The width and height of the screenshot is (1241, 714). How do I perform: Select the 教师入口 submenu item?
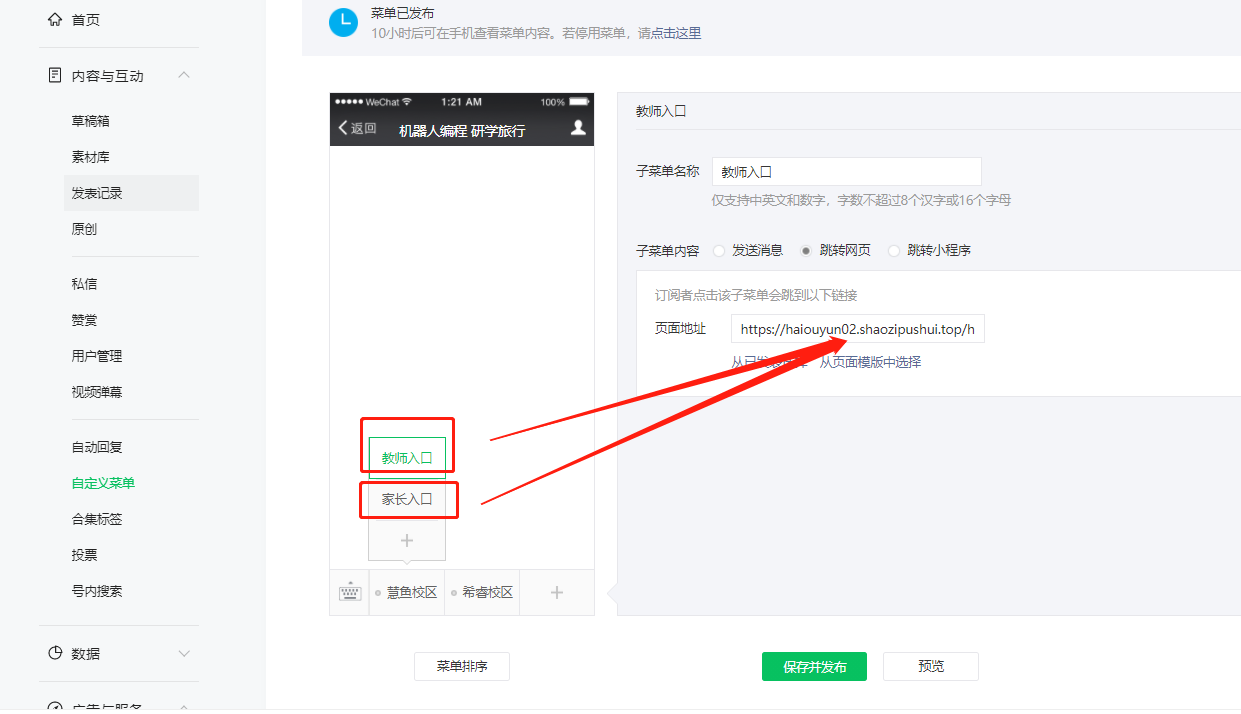coord(407,458)
